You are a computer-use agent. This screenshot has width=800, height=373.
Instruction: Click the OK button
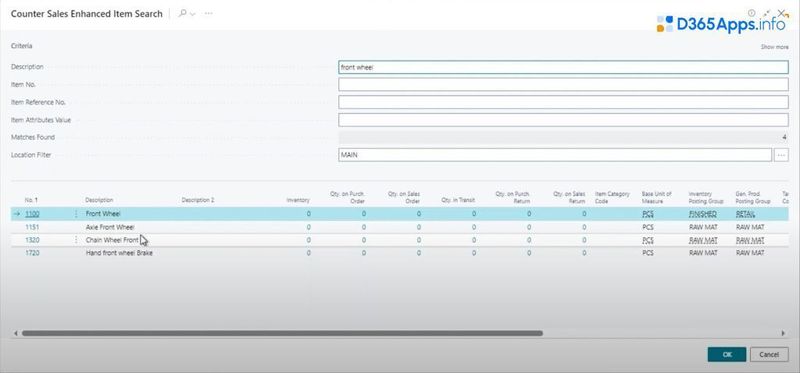727,355
